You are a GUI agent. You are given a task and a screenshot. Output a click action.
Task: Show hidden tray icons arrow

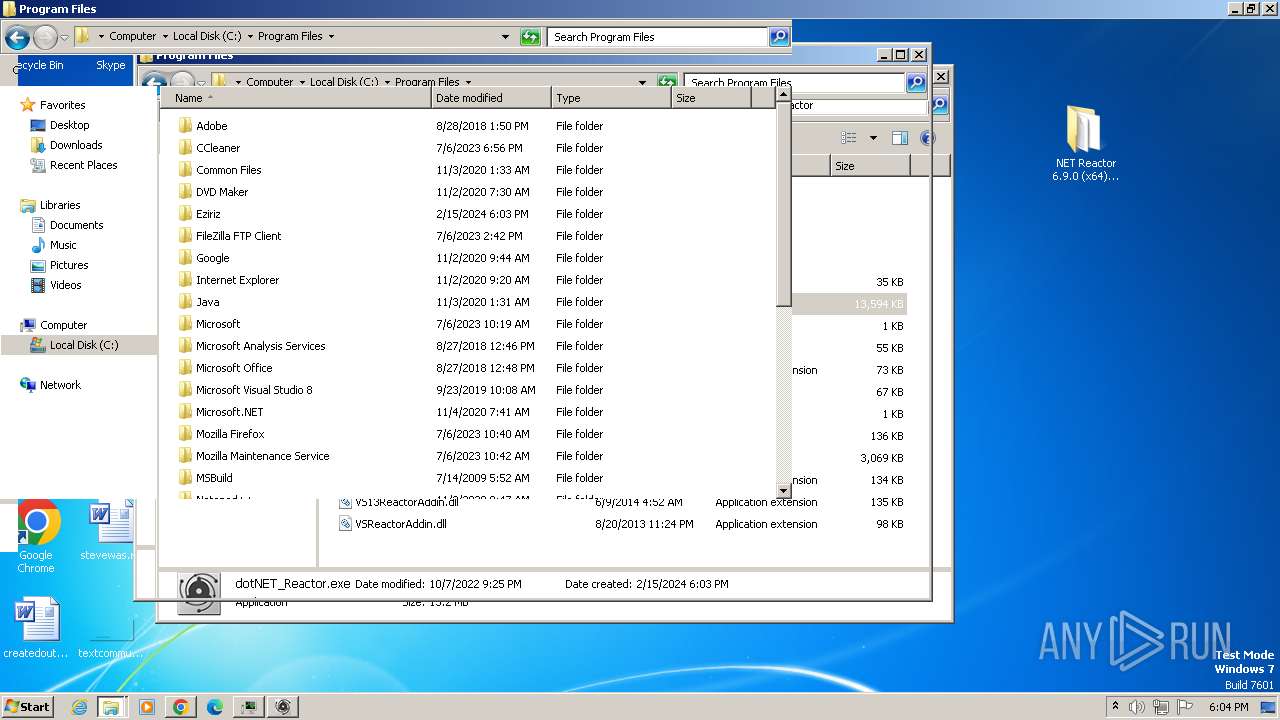[x=1115, y=706]
